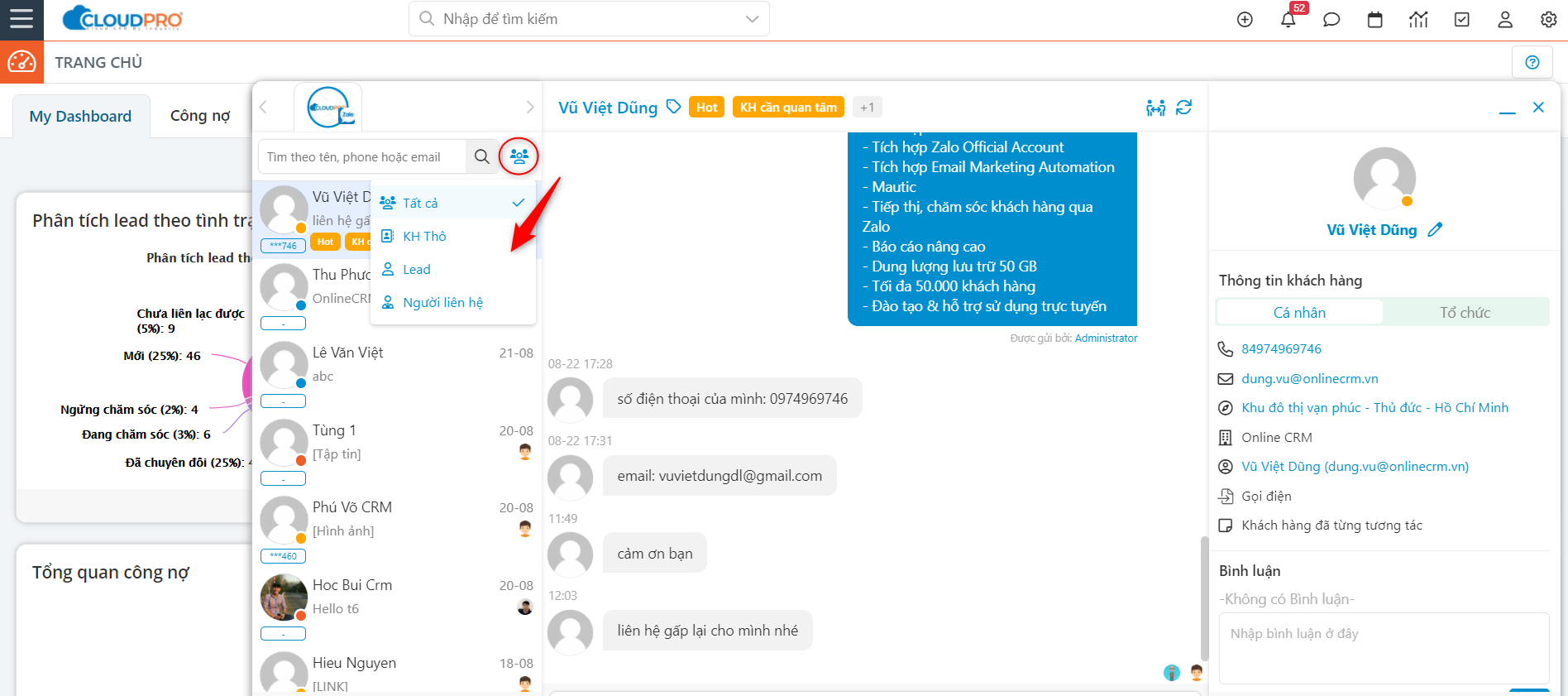Click the global search input field
This screenshot has height=696, width=1568.
click(x=589, y=19)
